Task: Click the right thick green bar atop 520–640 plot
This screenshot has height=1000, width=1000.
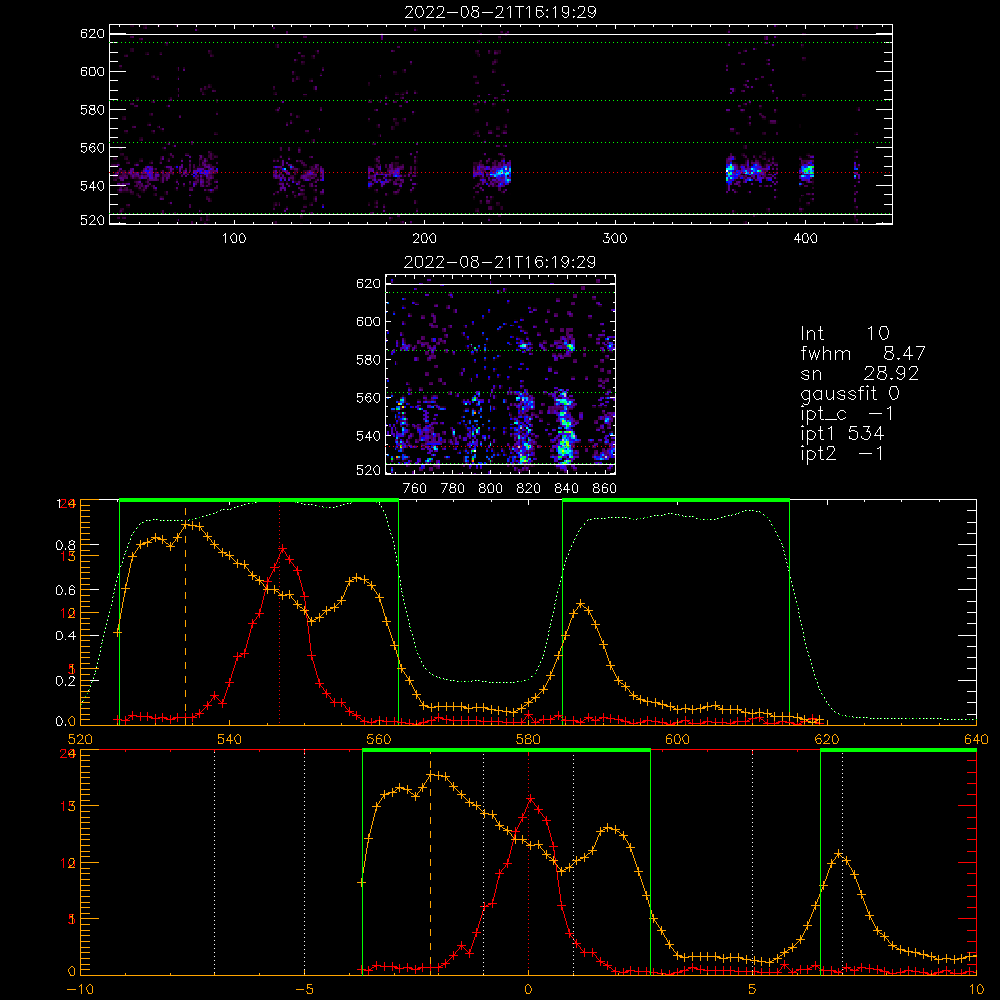Action: 676,500
